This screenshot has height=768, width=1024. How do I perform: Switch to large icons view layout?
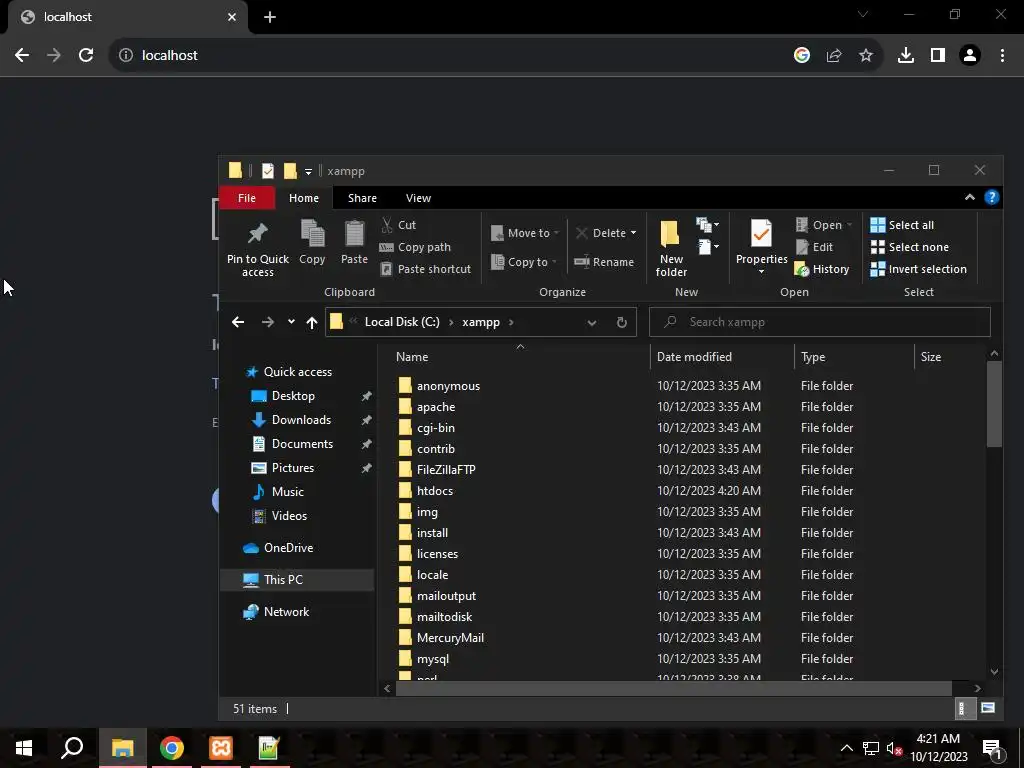(x=987, y=709)
